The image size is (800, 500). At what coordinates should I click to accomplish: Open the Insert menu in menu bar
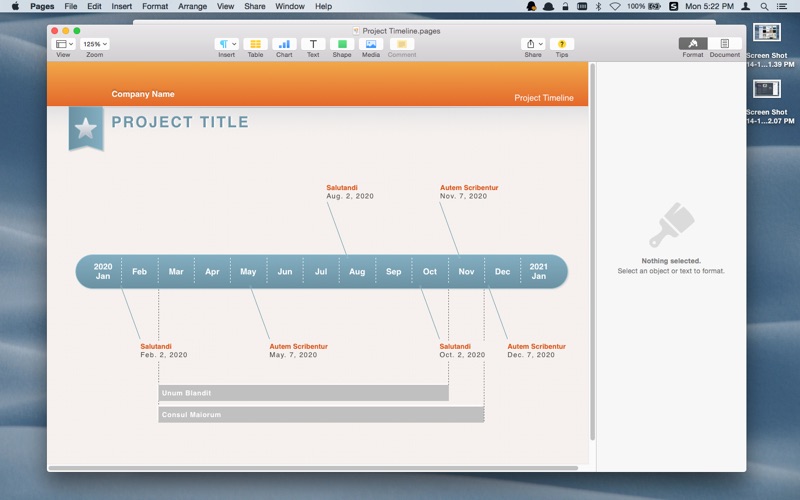click(121, 6)
